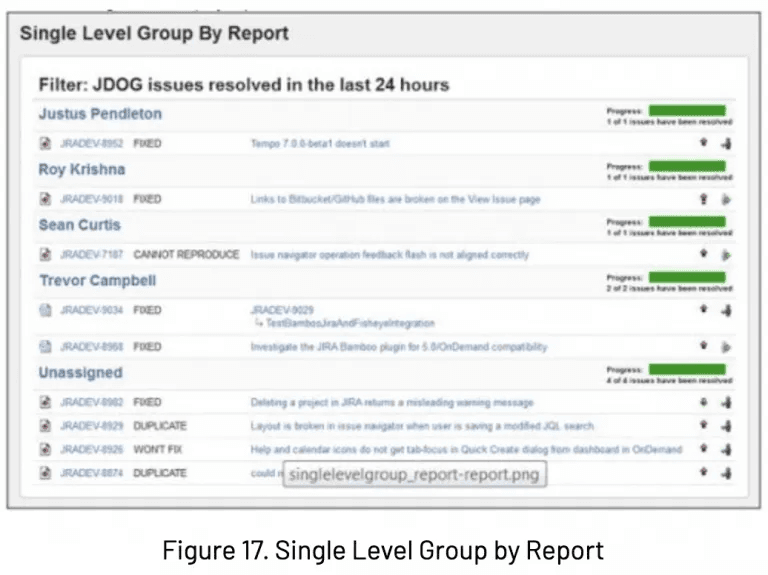Screen dimensions: 768x575
Task: Open TestBambooJiraAndFisheyeIntegration sub-task summary
Action: pyautogui.click(x=350, y=323)
